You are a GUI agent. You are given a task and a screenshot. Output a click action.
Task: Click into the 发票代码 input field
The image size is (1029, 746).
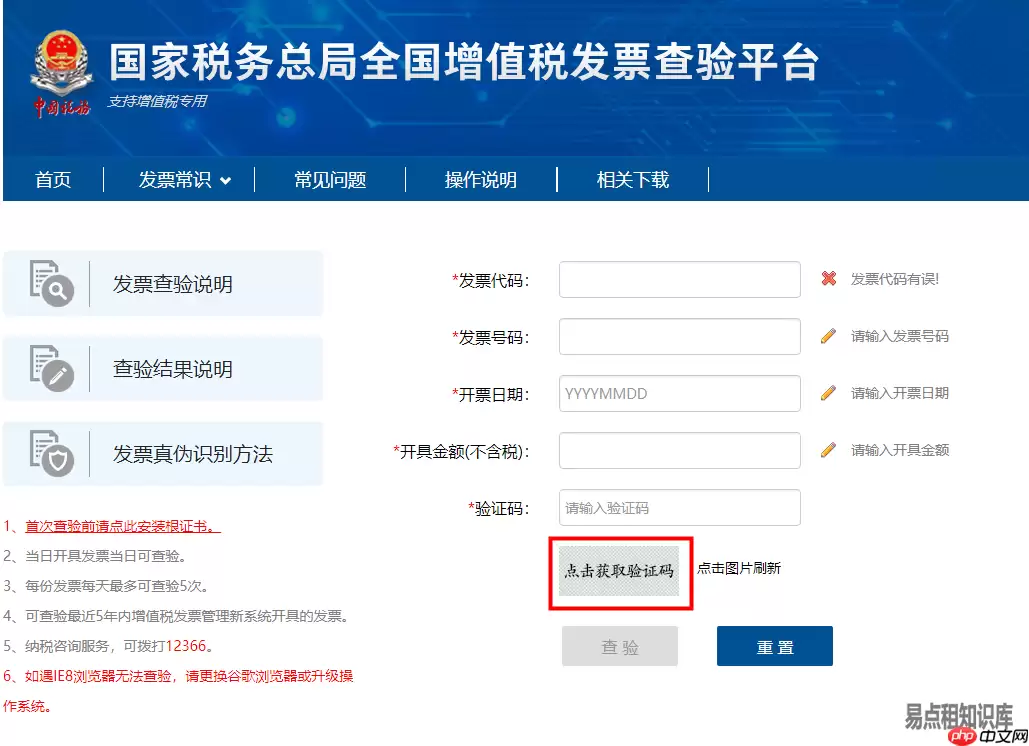tap(679, 279)
